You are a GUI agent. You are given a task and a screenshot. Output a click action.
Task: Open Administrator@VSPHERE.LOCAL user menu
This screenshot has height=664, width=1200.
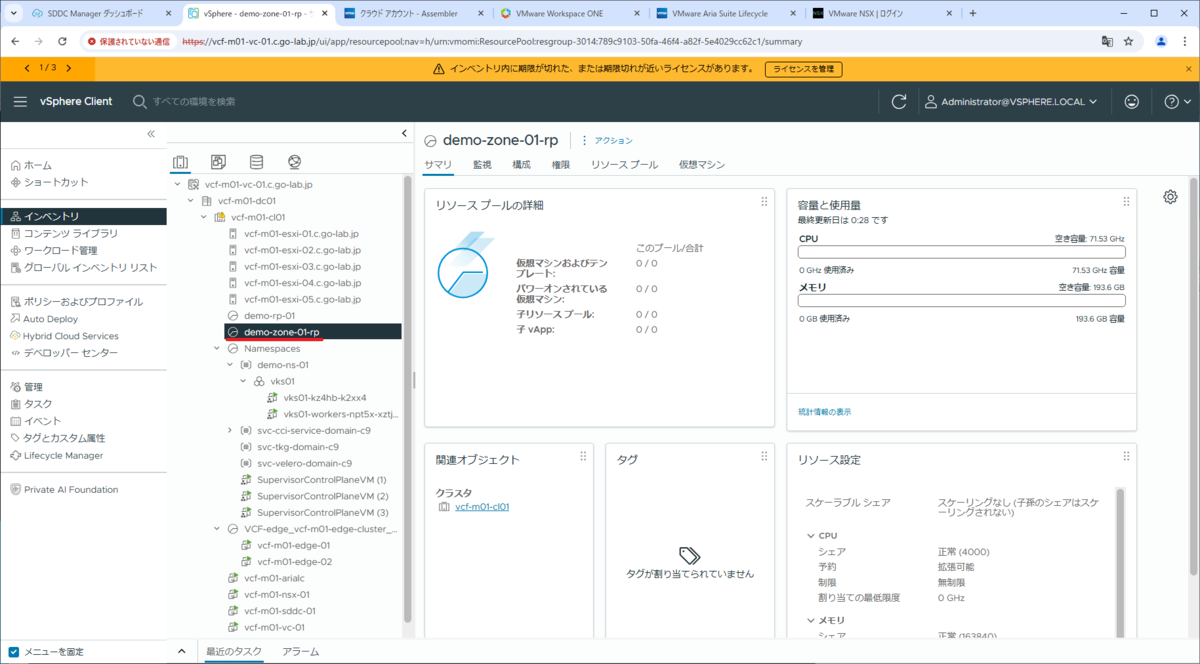pos(1011,102)
